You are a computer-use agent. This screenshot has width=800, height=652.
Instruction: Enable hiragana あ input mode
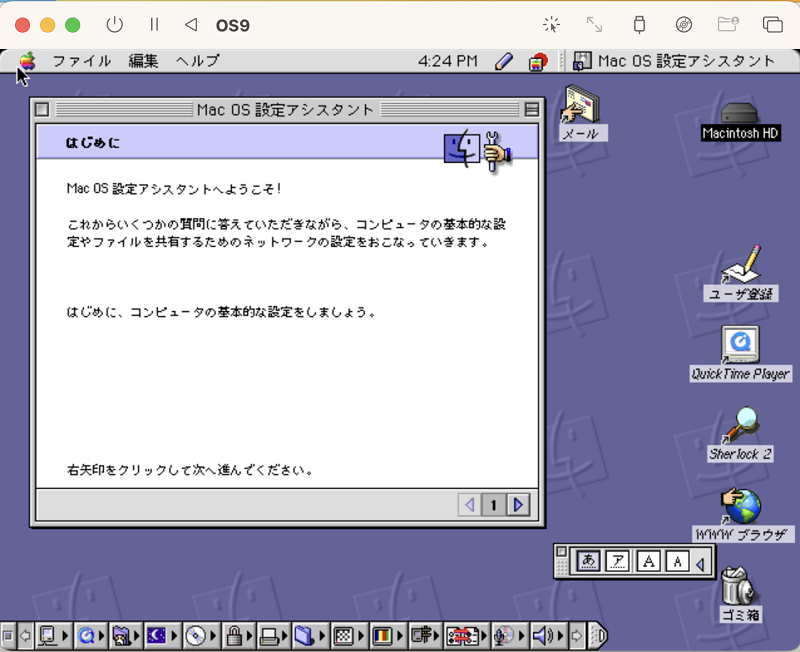[588, 561]
